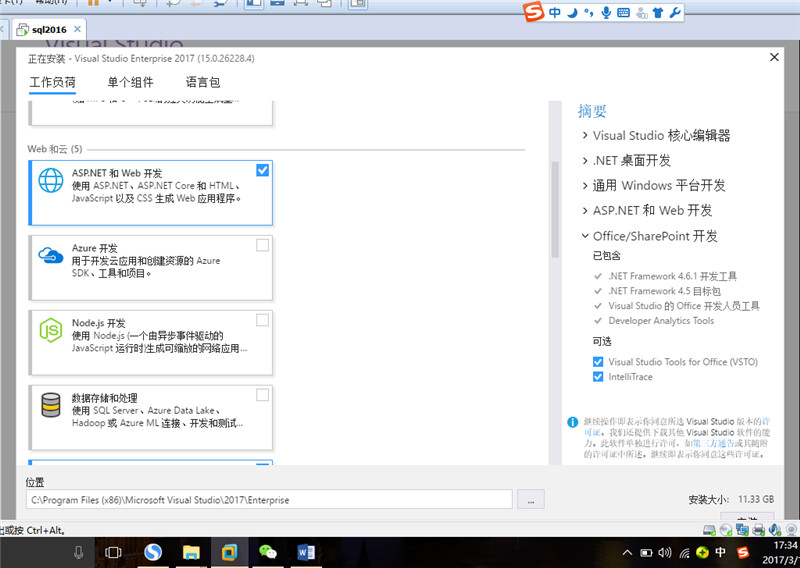800x568 pixels.
Task: Expand 通用 Windows 平台开发 in the summary
Action: point(585,185)
